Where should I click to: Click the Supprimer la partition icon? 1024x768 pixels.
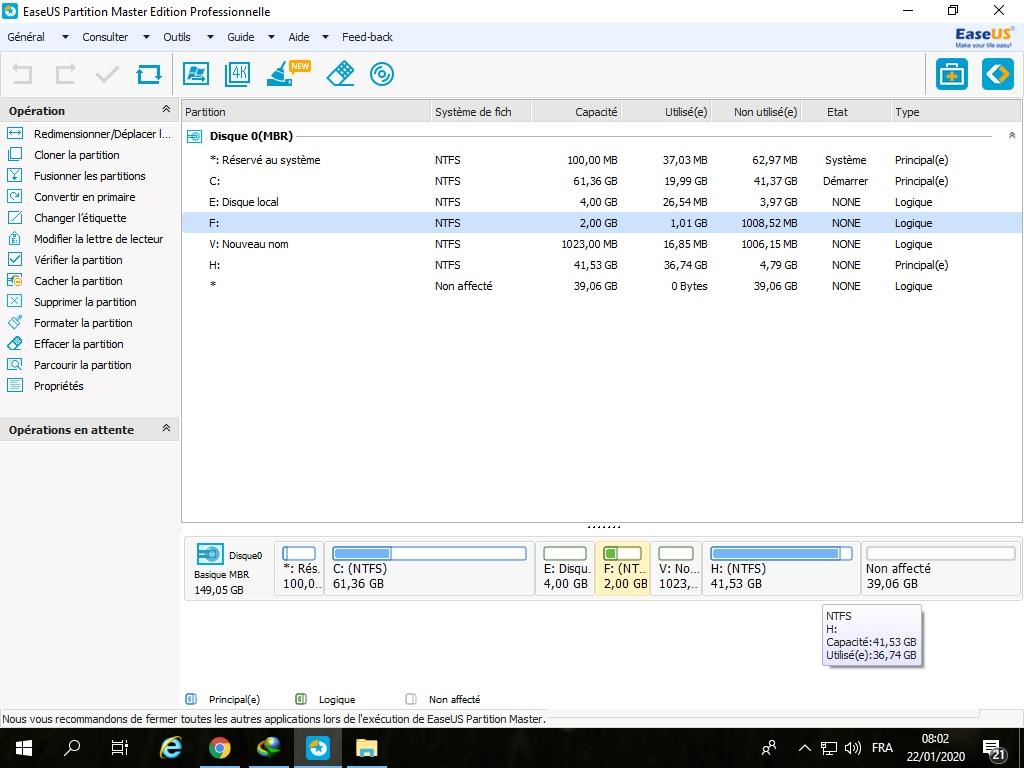click(14, 301)
